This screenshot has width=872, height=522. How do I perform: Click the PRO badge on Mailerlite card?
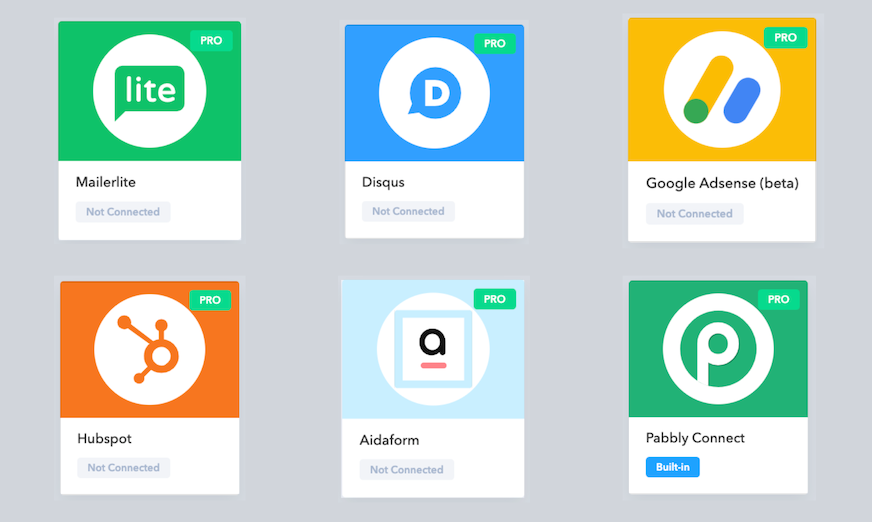[x=211, y=41]
